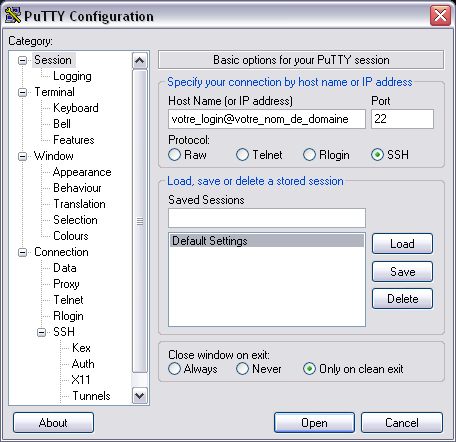Screen dimensions: 456x442
Task: Click the PuTTY icon in the title bar
Action: [x=13, y=15]
